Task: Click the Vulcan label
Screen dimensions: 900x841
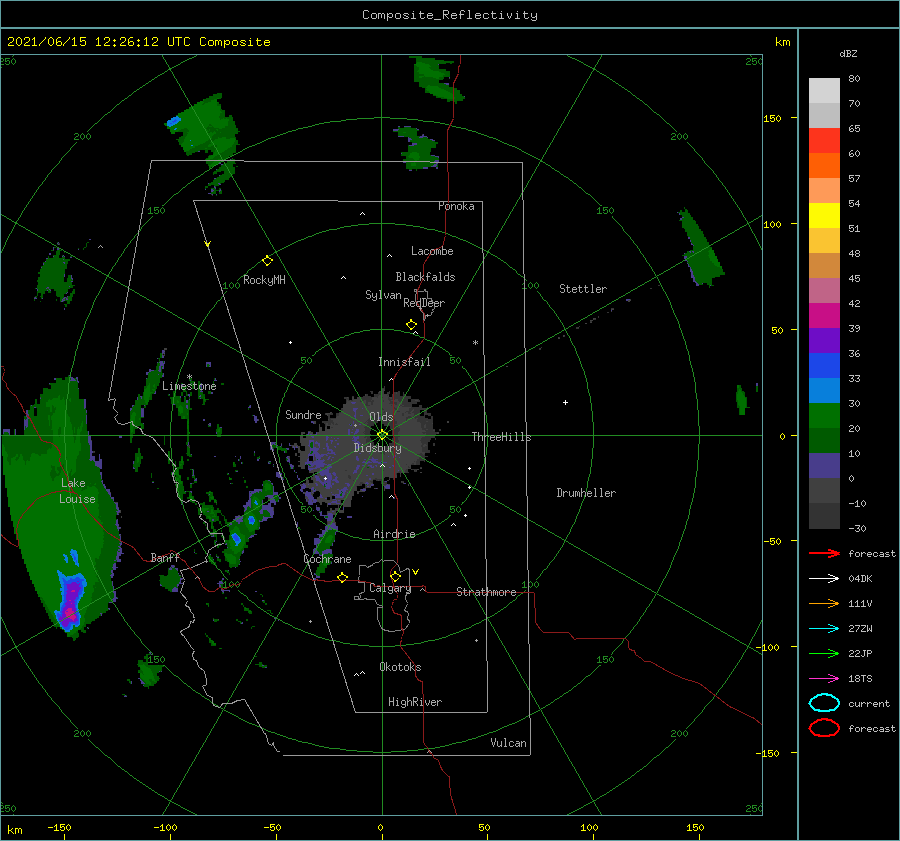Action: click(508, 743)
